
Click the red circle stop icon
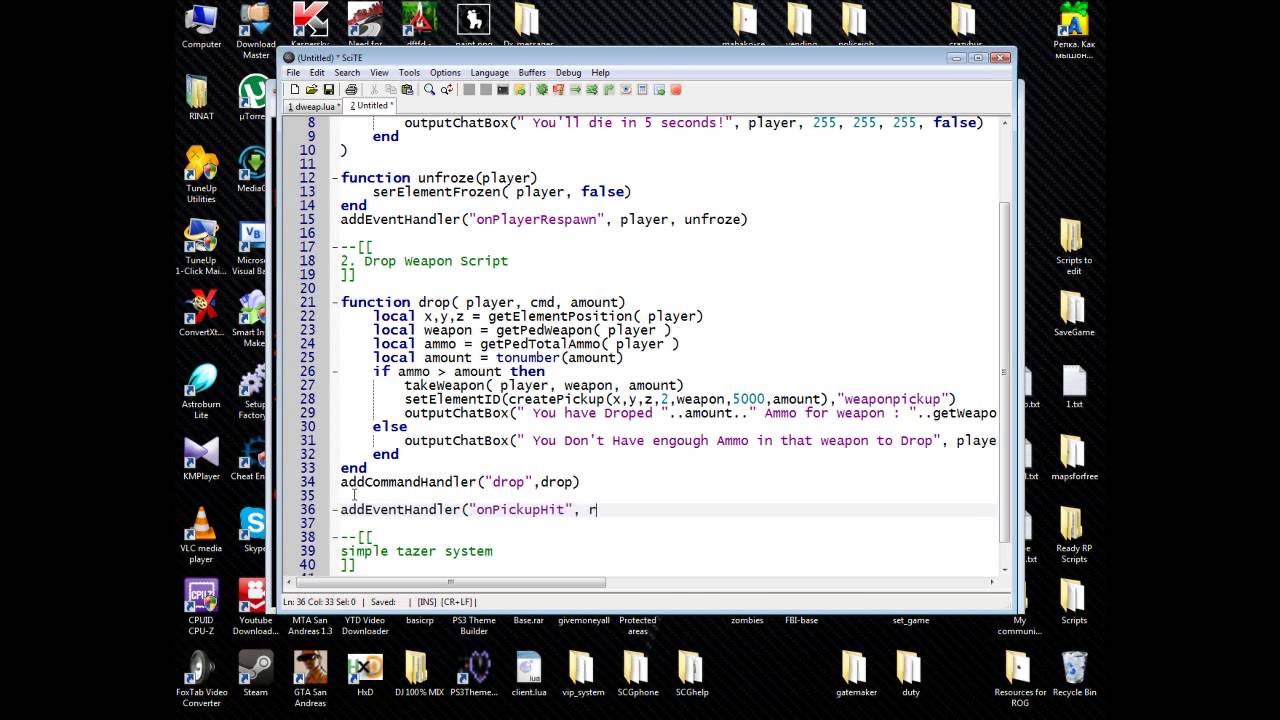pos(676,89)
